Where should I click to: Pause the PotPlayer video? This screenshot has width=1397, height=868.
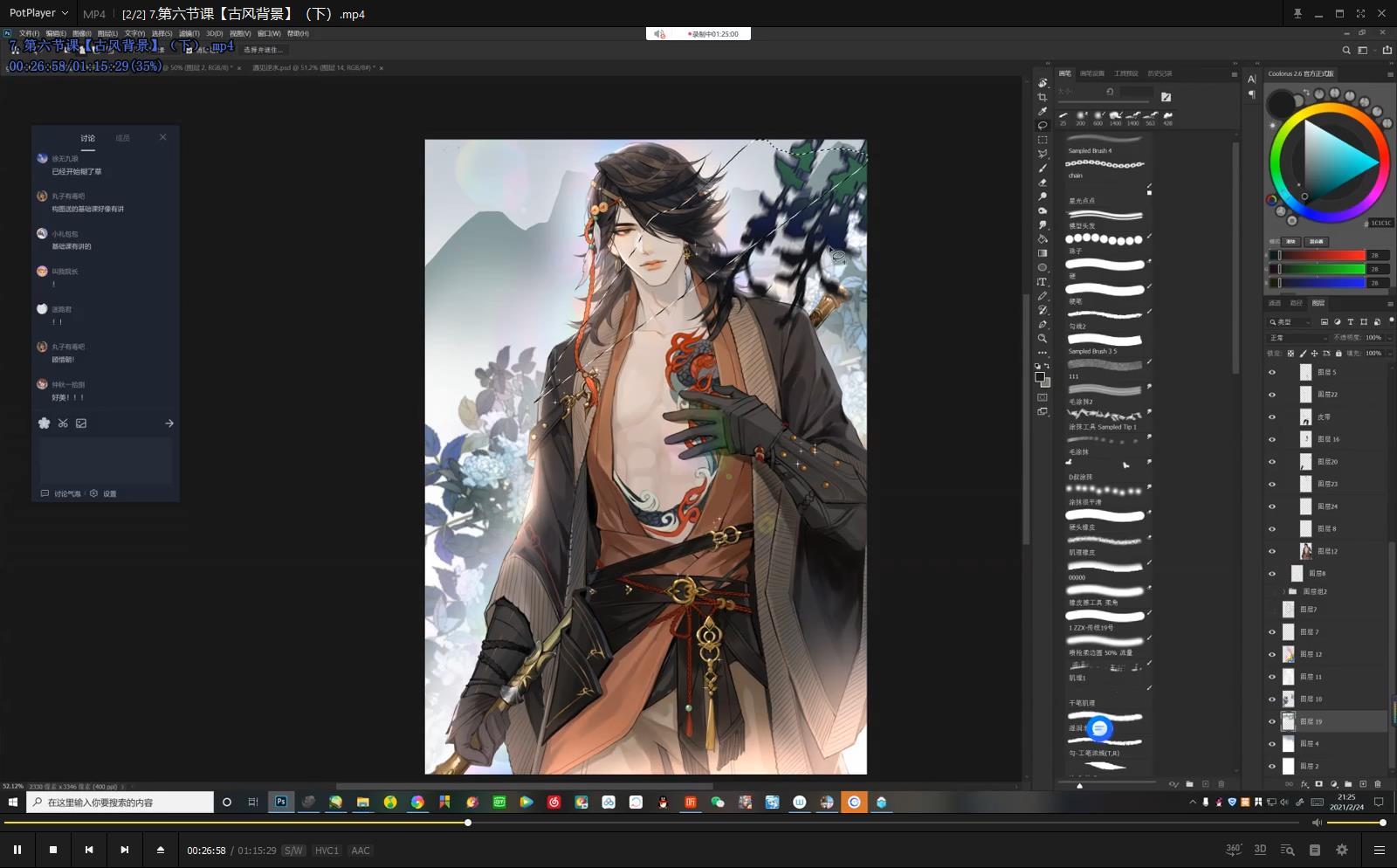(17, 850)
